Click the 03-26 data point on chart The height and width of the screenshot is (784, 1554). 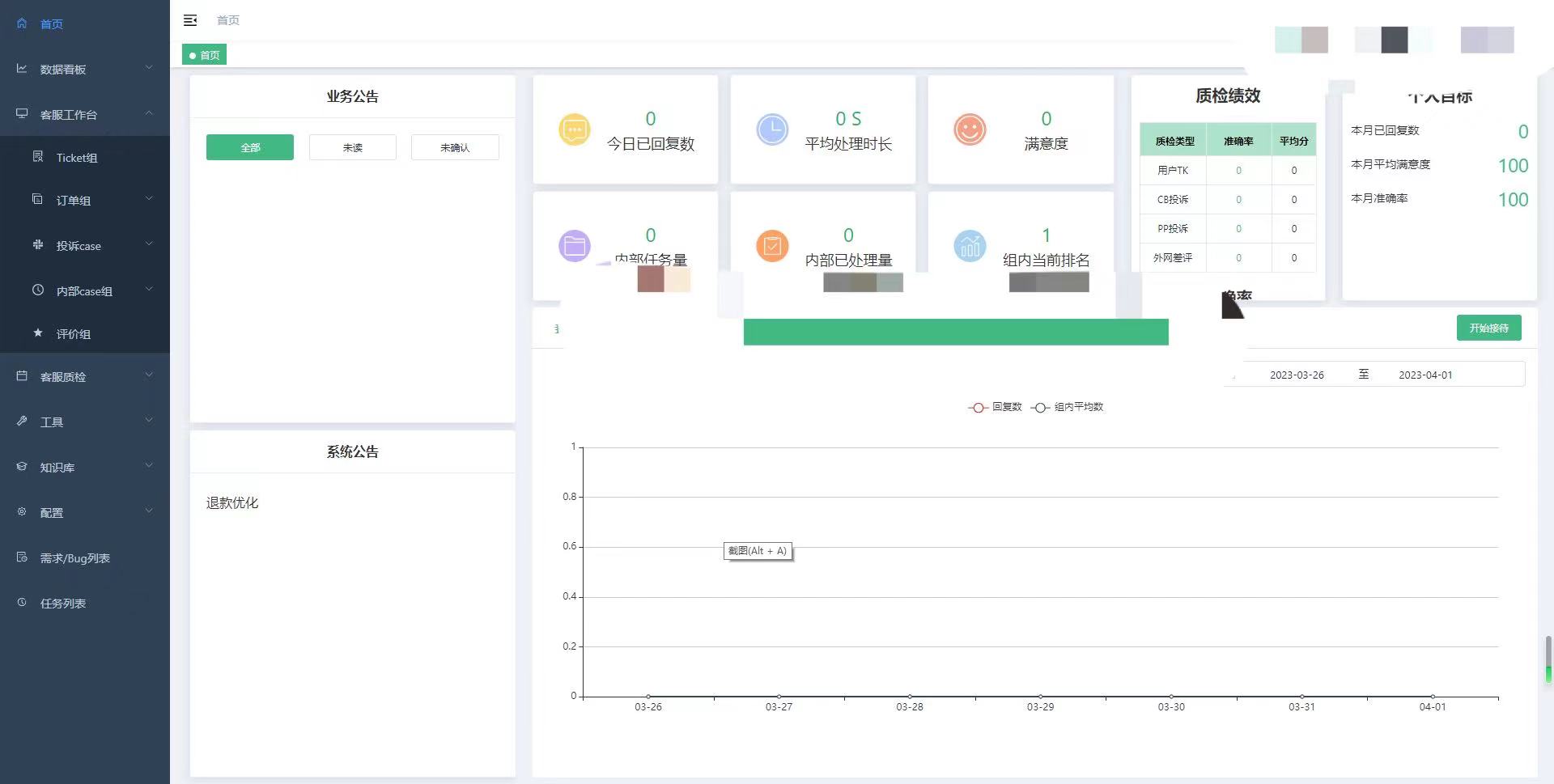coord(648,696)
